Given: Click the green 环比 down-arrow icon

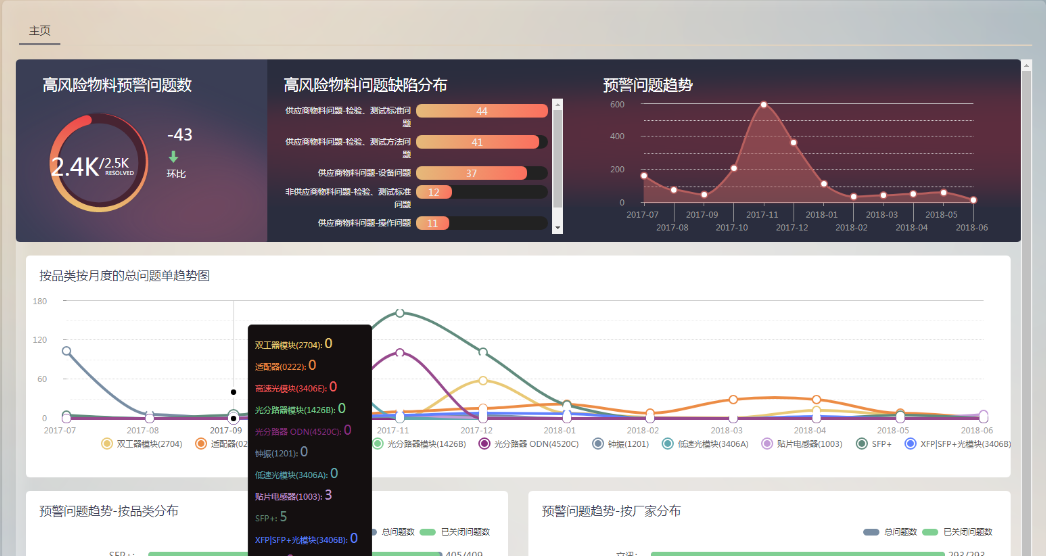Looking at the screenshot, I should (x=173, y=157).
